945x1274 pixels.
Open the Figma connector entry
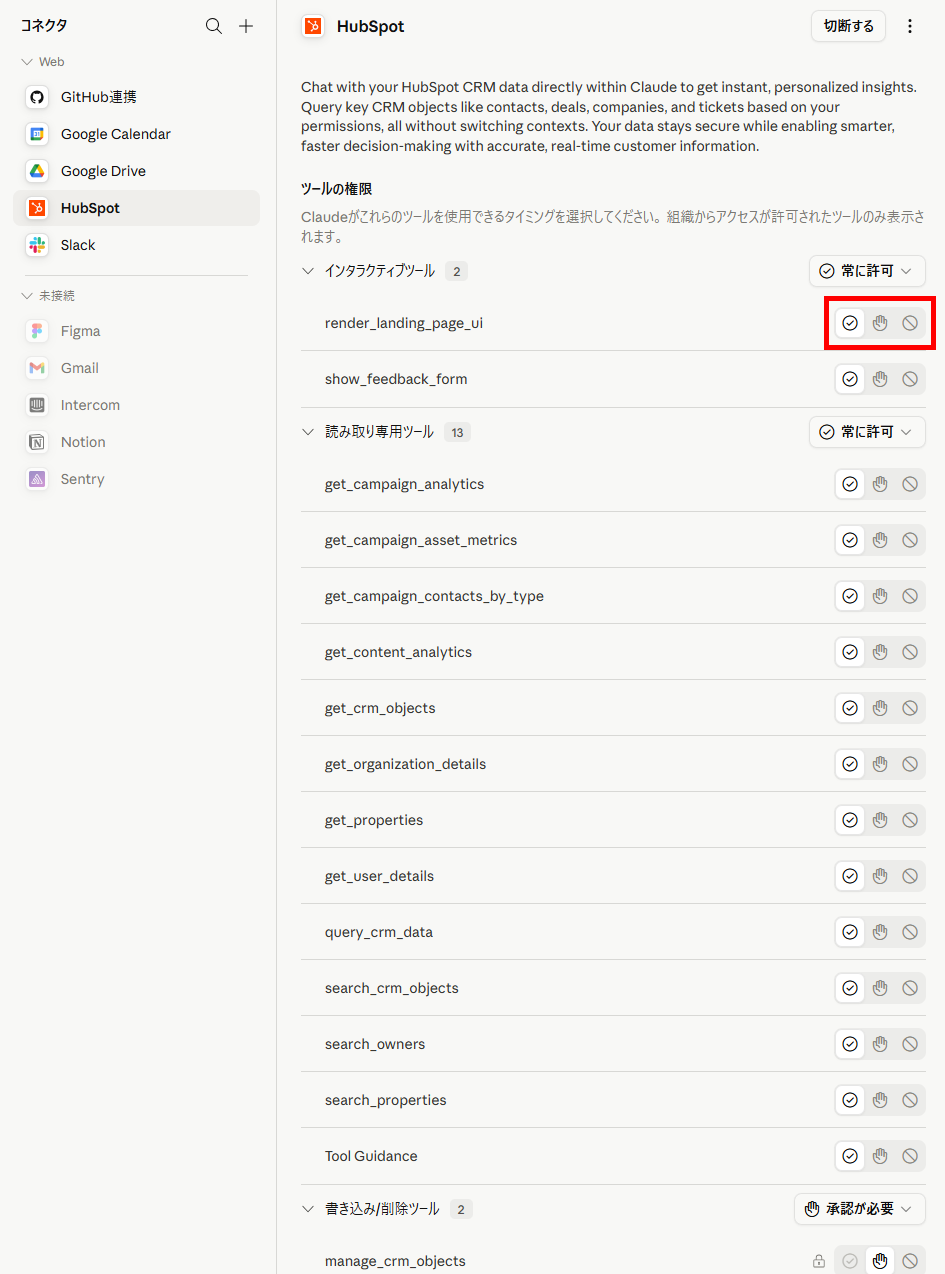point(136,331)
